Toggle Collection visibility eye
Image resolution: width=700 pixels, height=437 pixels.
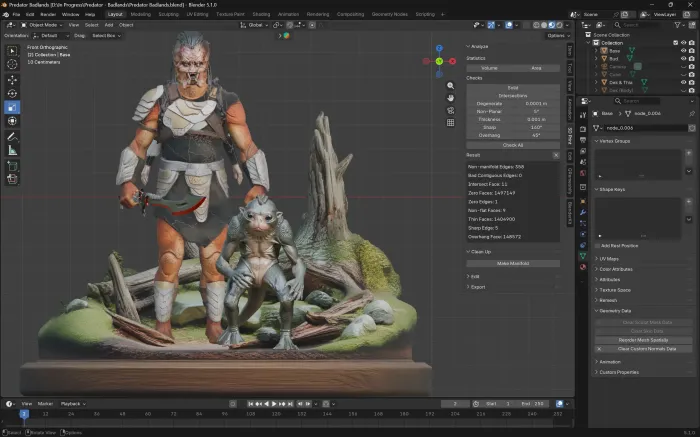683,43
